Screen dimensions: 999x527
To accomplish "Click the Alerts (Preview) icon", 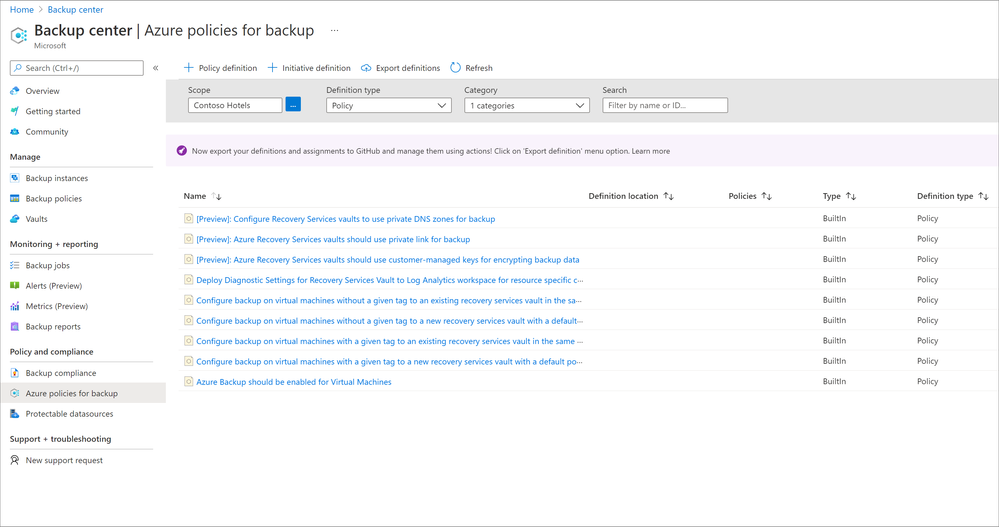I will [x=15, y=286].
